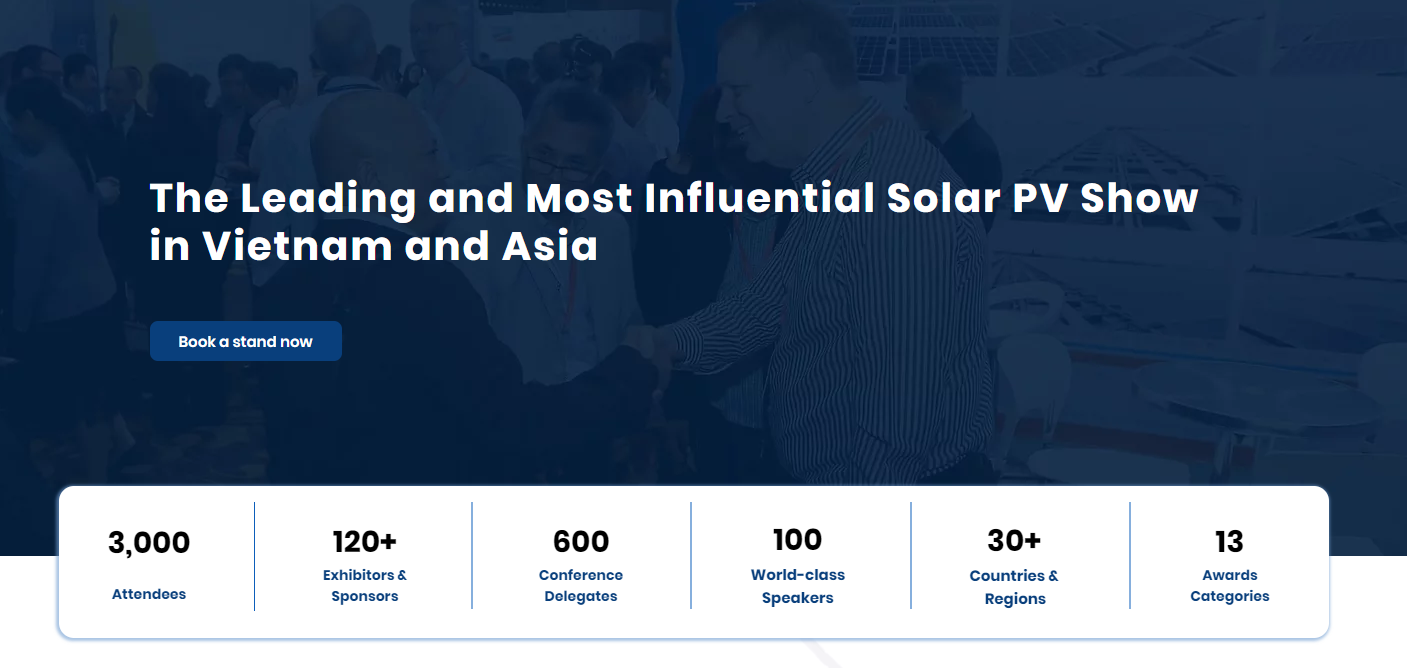Select the 600 delegates number
The height and width of the screenshot is (668, 1407).
coord(581,542)
